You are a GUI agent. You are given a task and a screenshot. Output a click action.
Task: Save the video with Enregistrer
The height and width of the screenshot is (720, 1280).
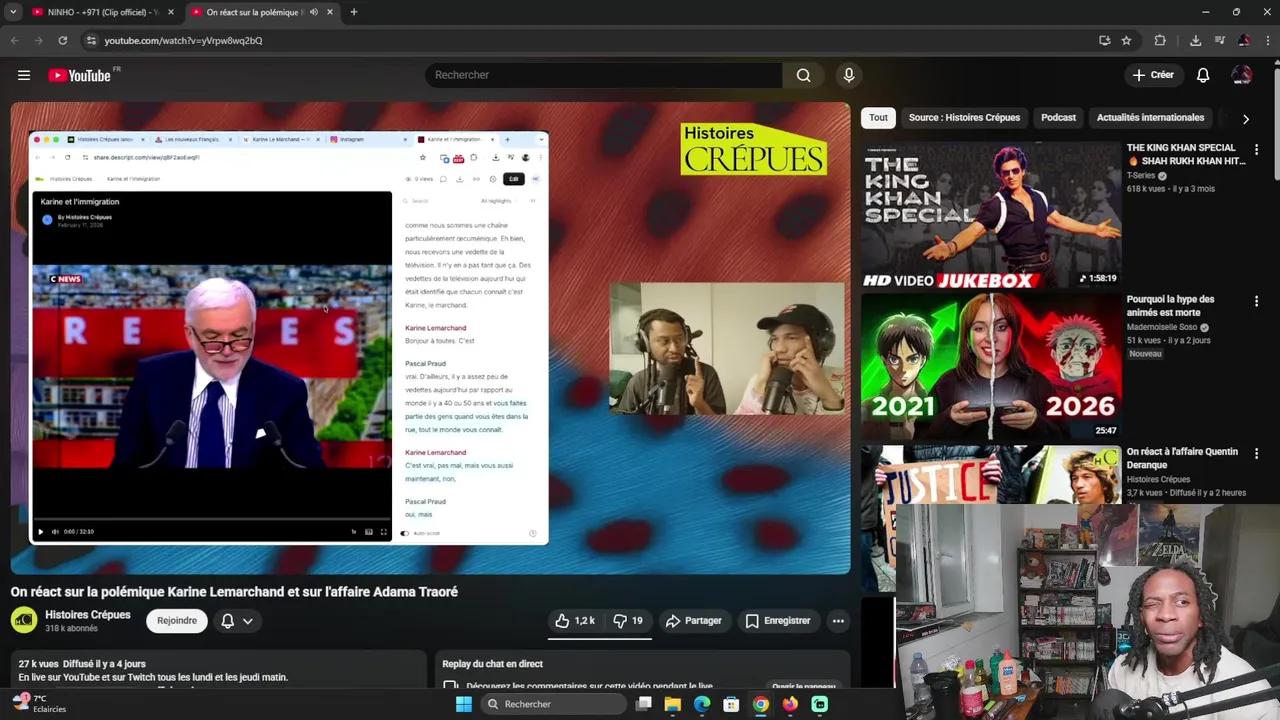(778, 621)
